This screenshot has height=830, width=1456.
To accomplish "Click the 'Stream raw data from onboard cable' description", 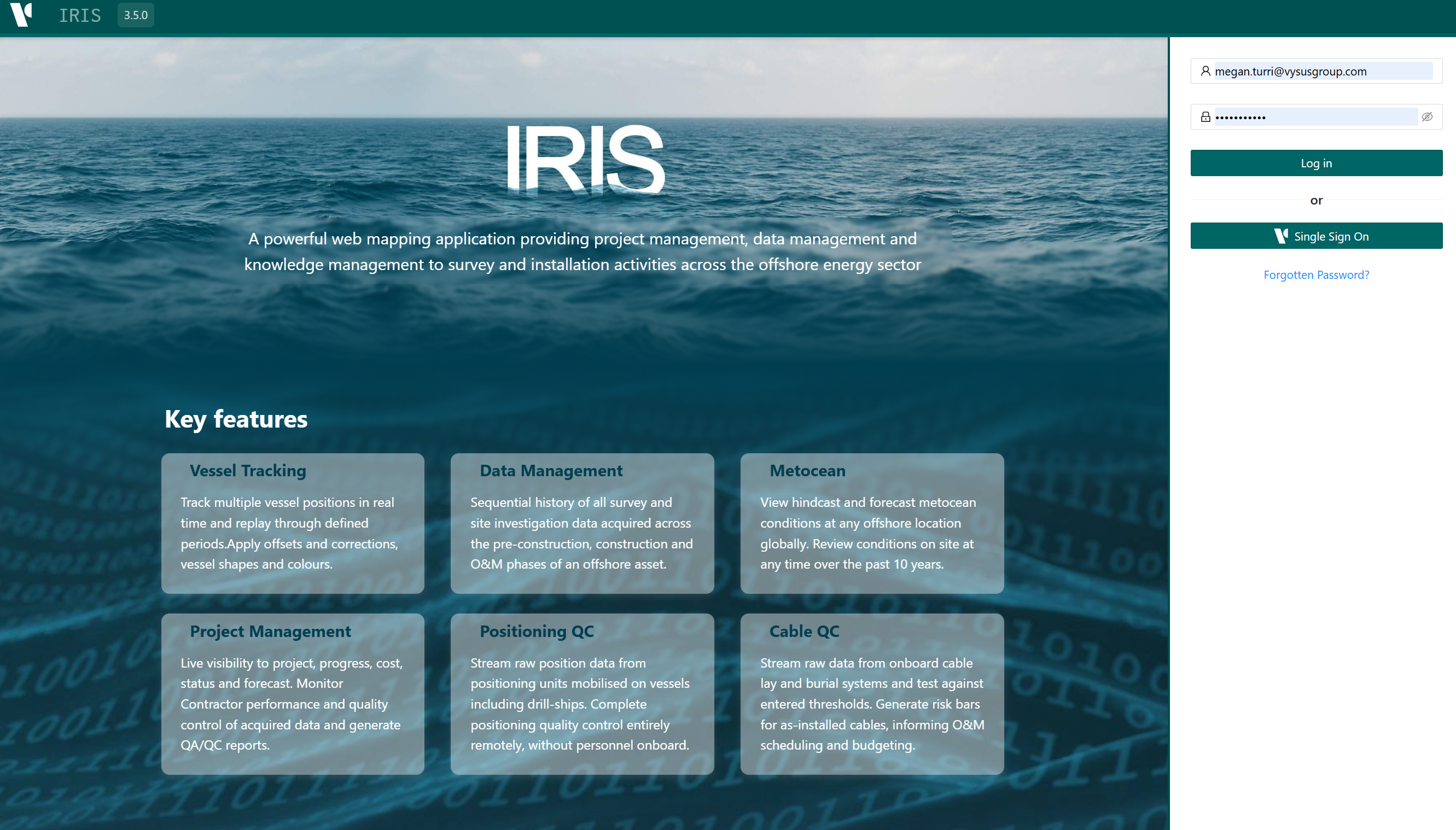I will click(x=872, y=704).
